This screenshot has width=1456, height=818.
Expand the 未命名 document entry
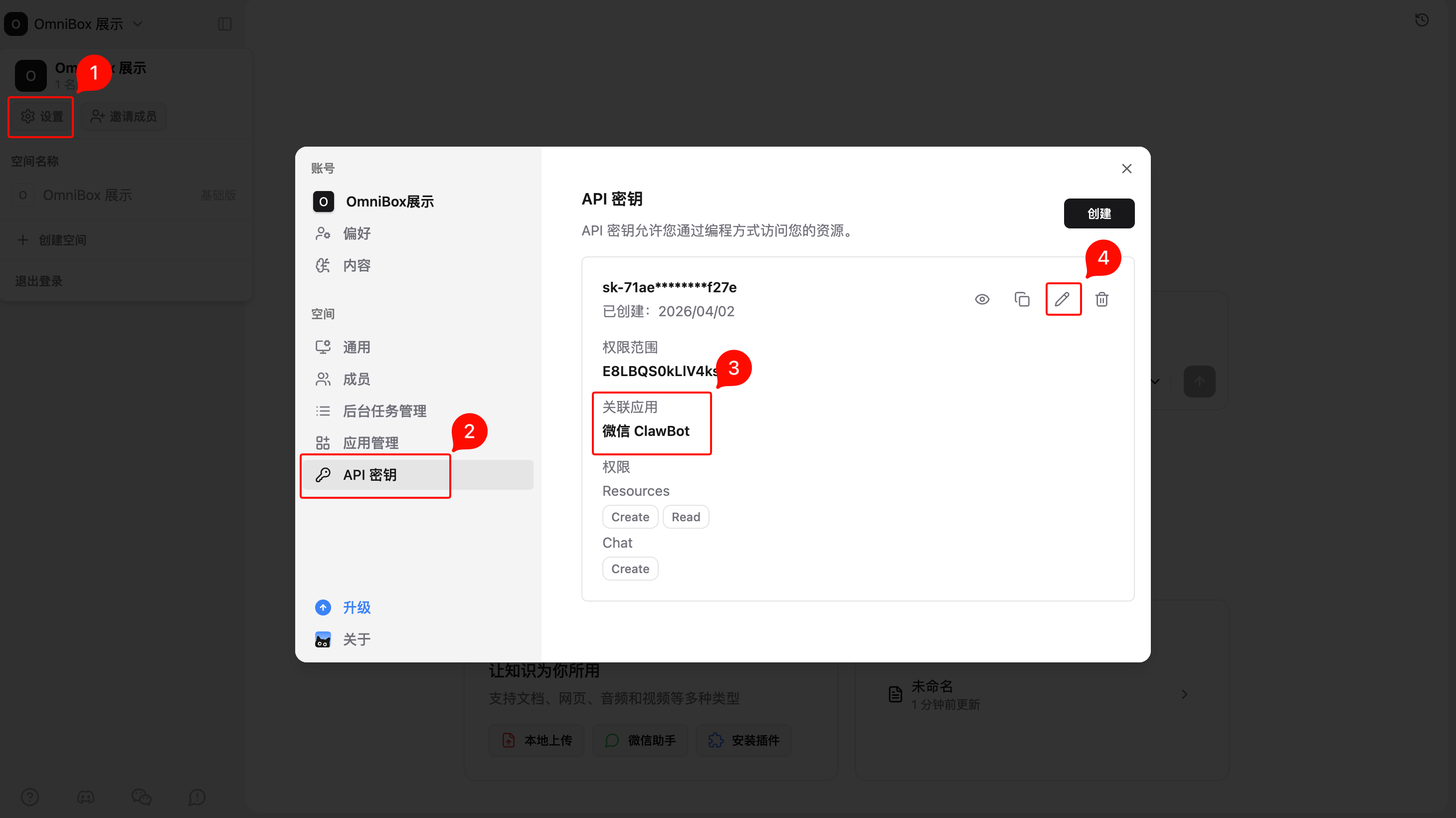click(1184, 694)
